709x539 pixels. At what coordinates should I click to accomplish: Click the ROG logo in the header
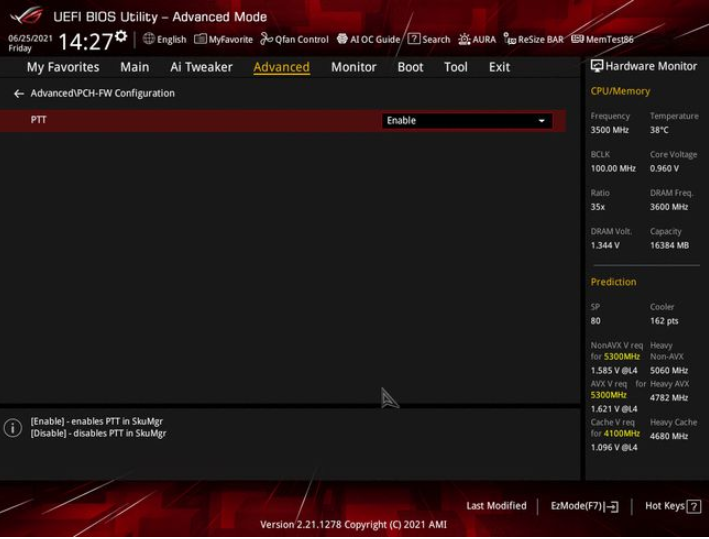(26, 16)
